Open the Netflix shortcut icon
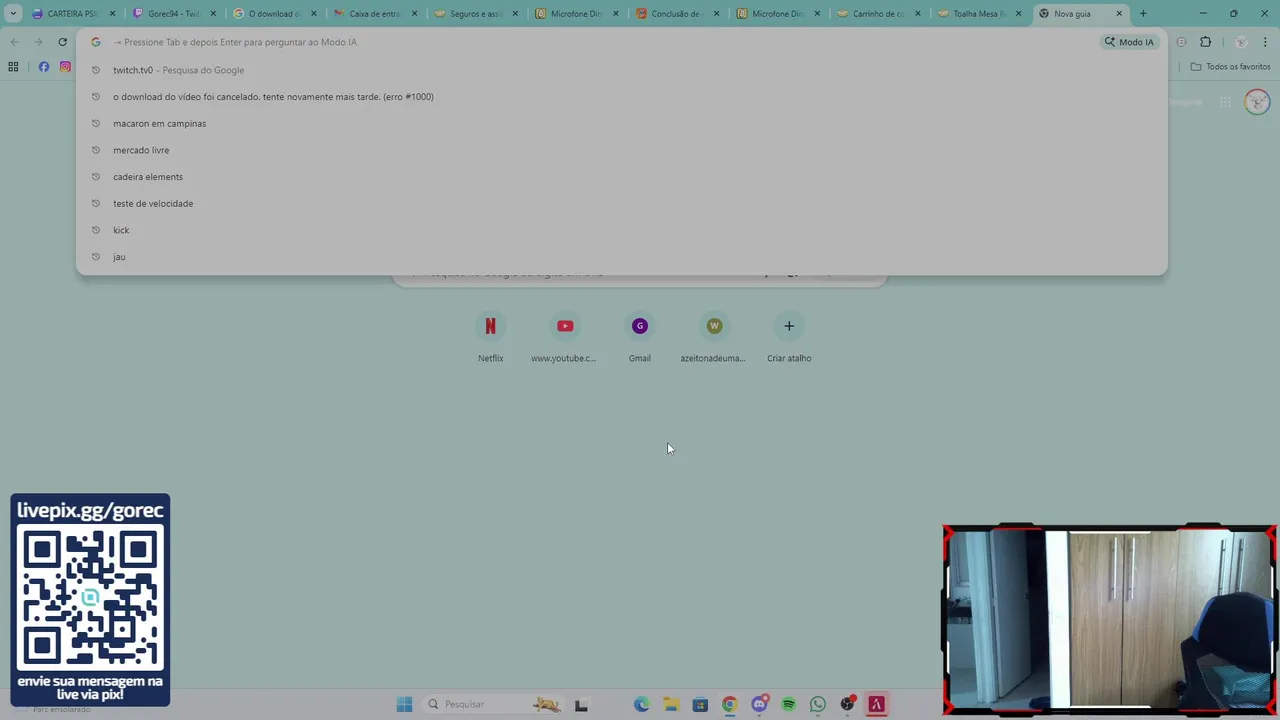This screenshot has width=1280, height=720. pos(490,326)
